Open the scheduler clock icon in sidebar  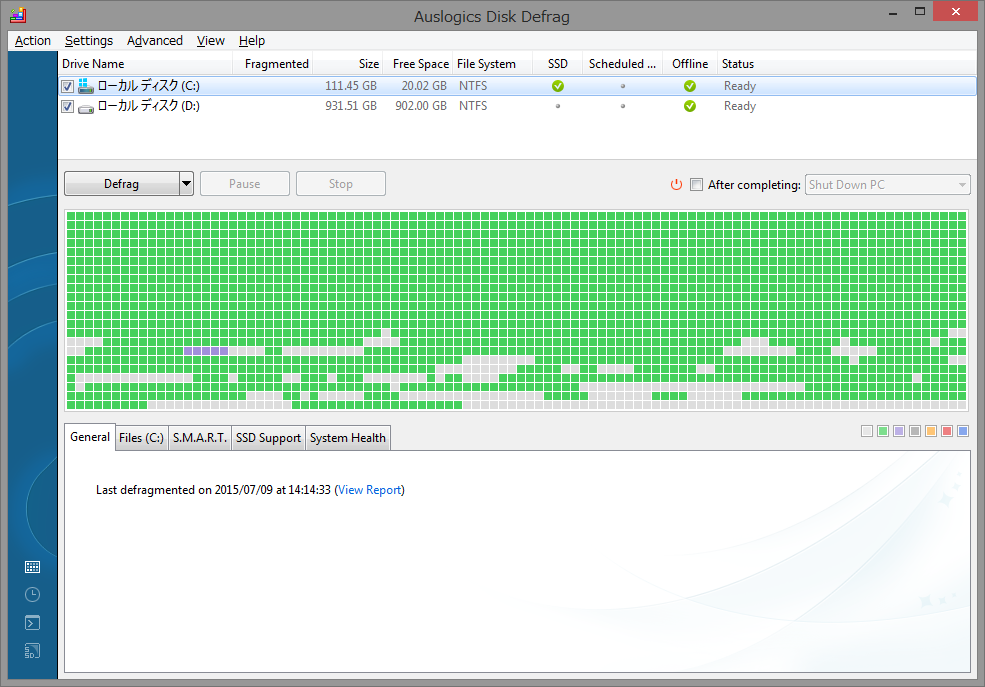(32, 594)
